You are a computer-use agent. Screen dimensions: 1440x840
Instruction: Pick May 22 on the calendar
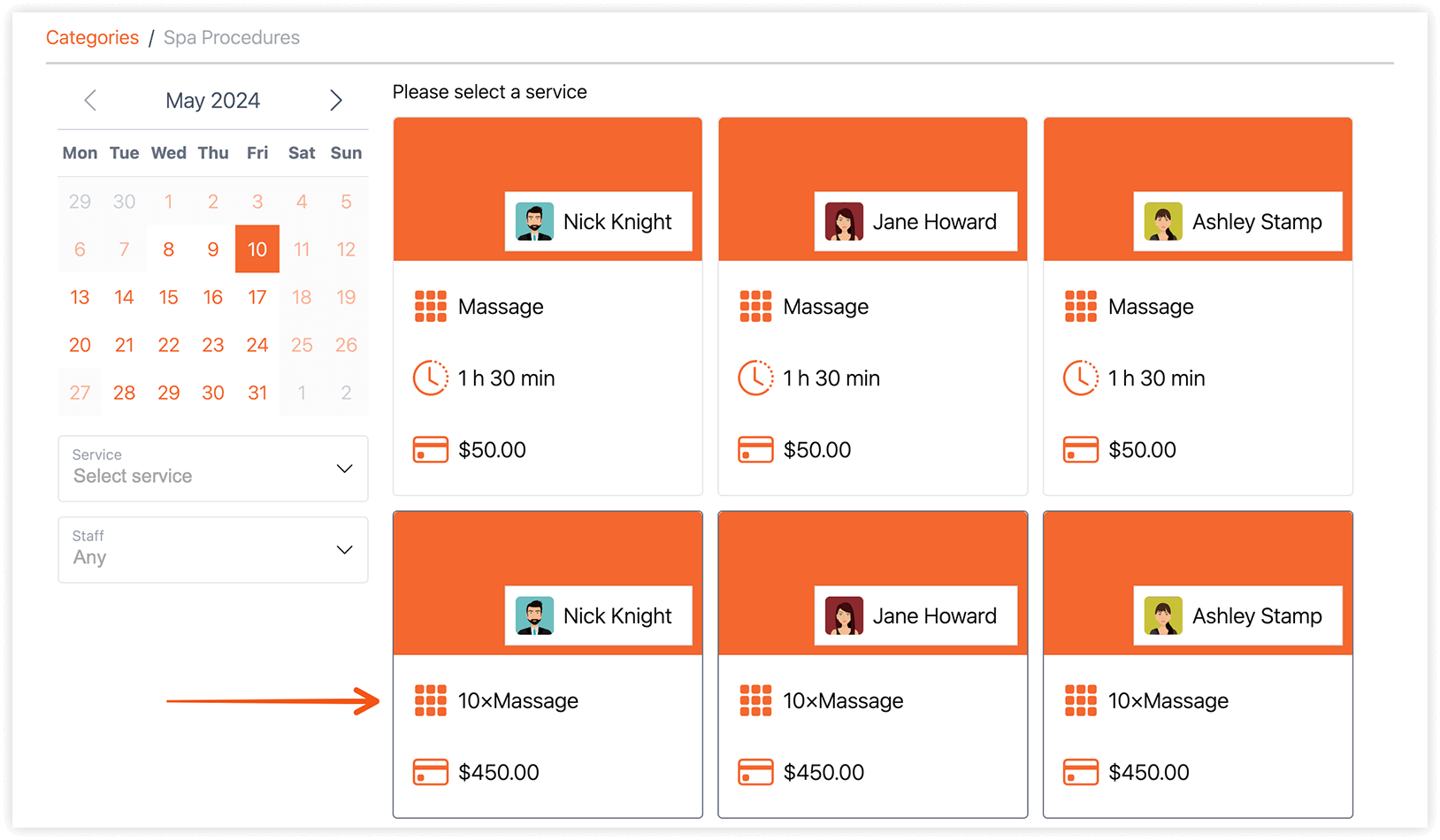(169, 345)
